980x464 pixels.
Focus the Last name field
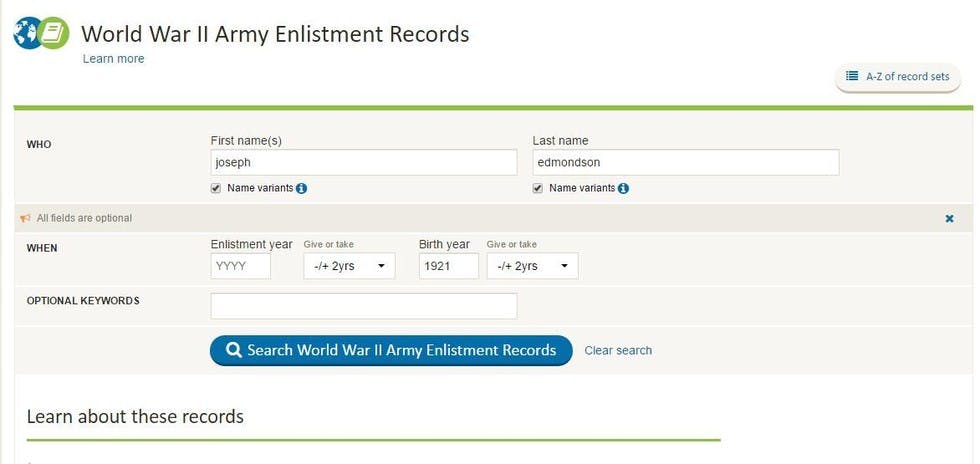[685, 162]
